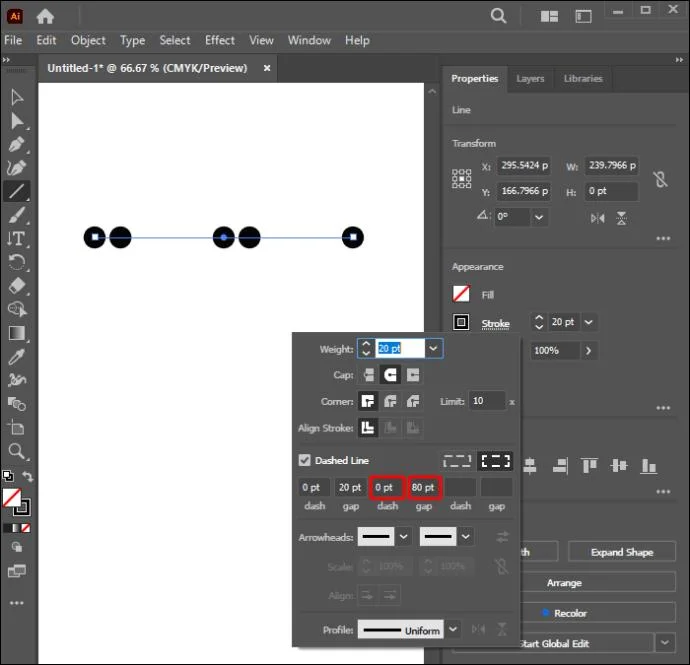
Task: Click the Fill color swatch in Appearance
Action: coord(461,294)
